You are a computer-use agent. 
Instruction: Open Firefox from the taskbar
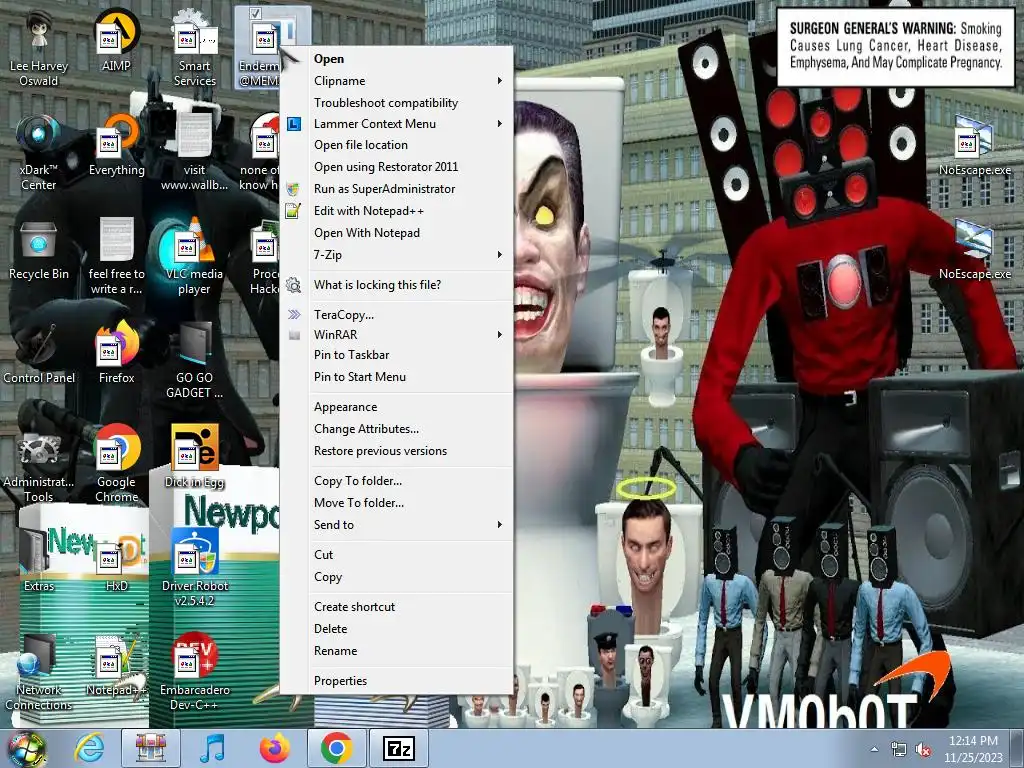274,748
